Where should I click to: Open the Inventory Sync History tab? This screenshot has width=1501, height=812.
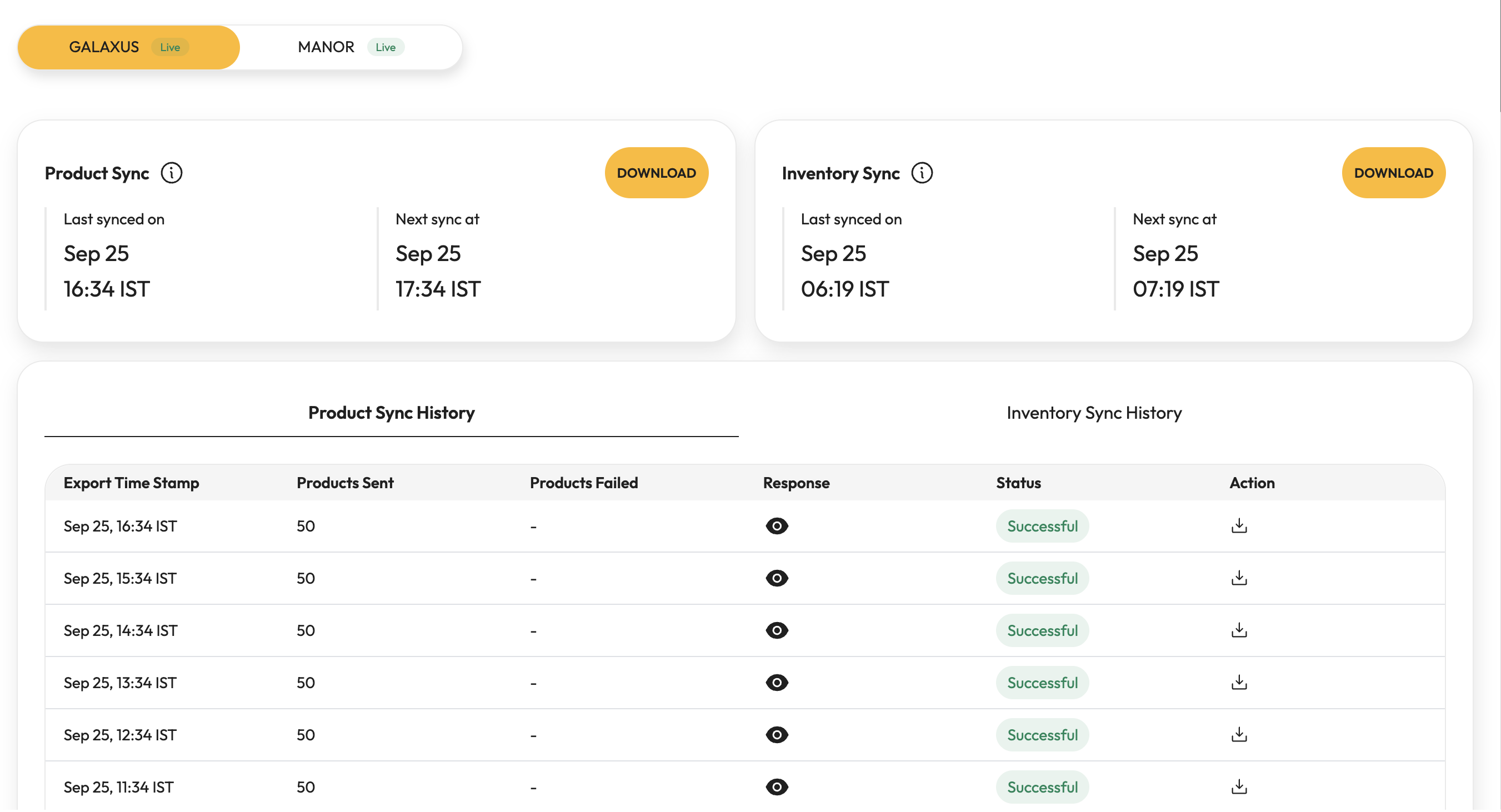coord(1094,413)
